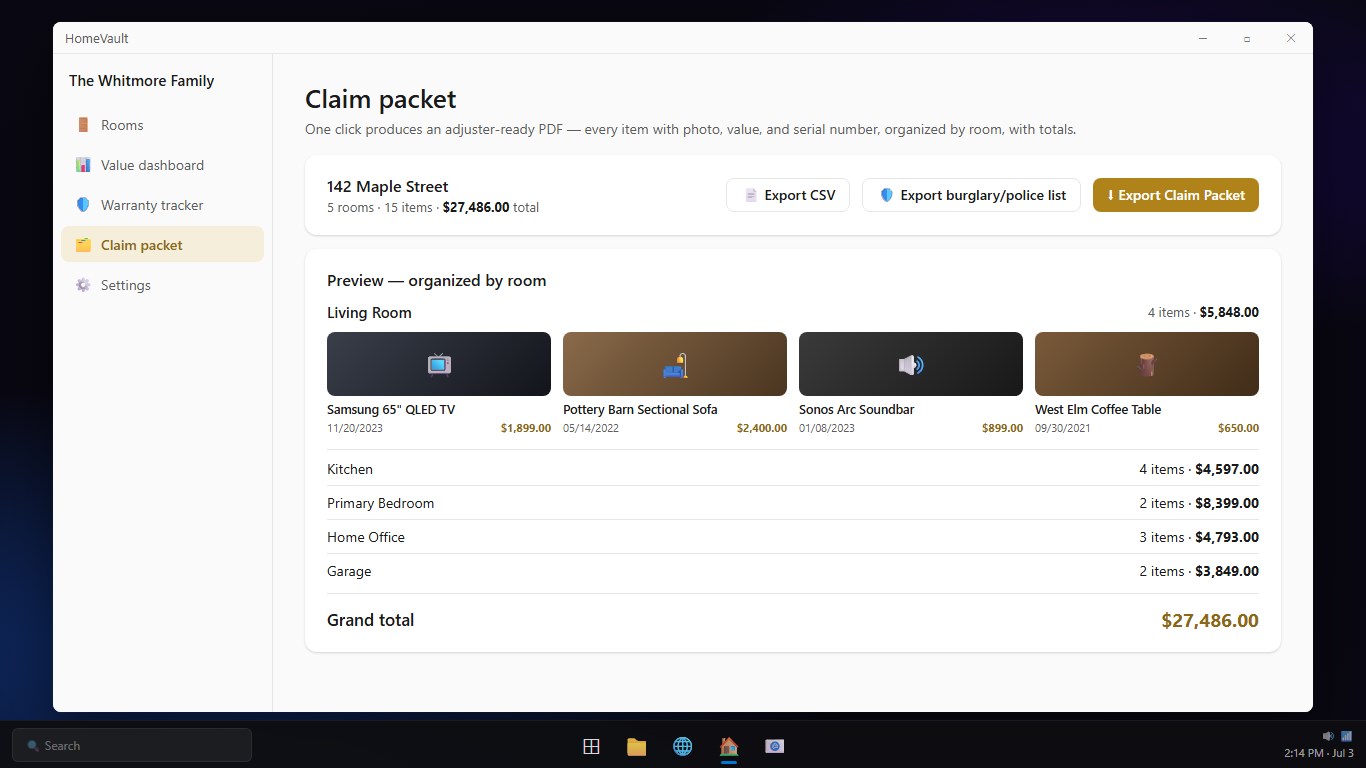Click the Warranty tracker shield icon
The image size is (1366, 768).
pos(83,205)
